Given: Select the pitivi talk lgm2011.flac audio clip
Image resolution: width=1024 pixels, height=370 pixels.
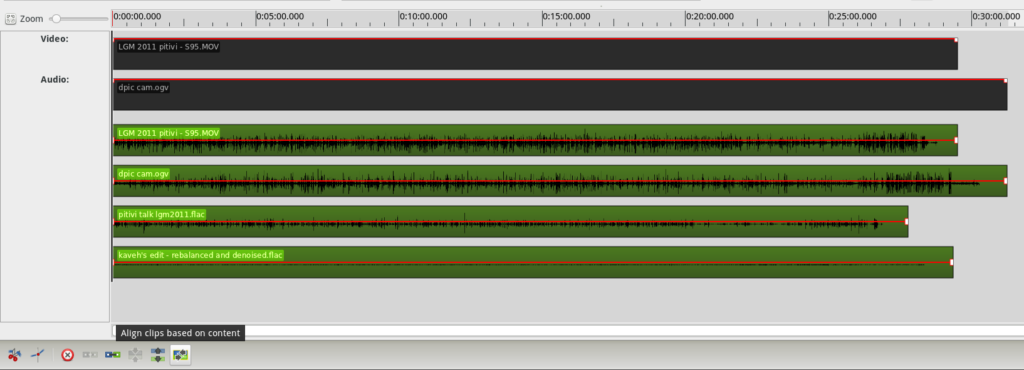Looking at the screenshot, I should tap(510, 221).
